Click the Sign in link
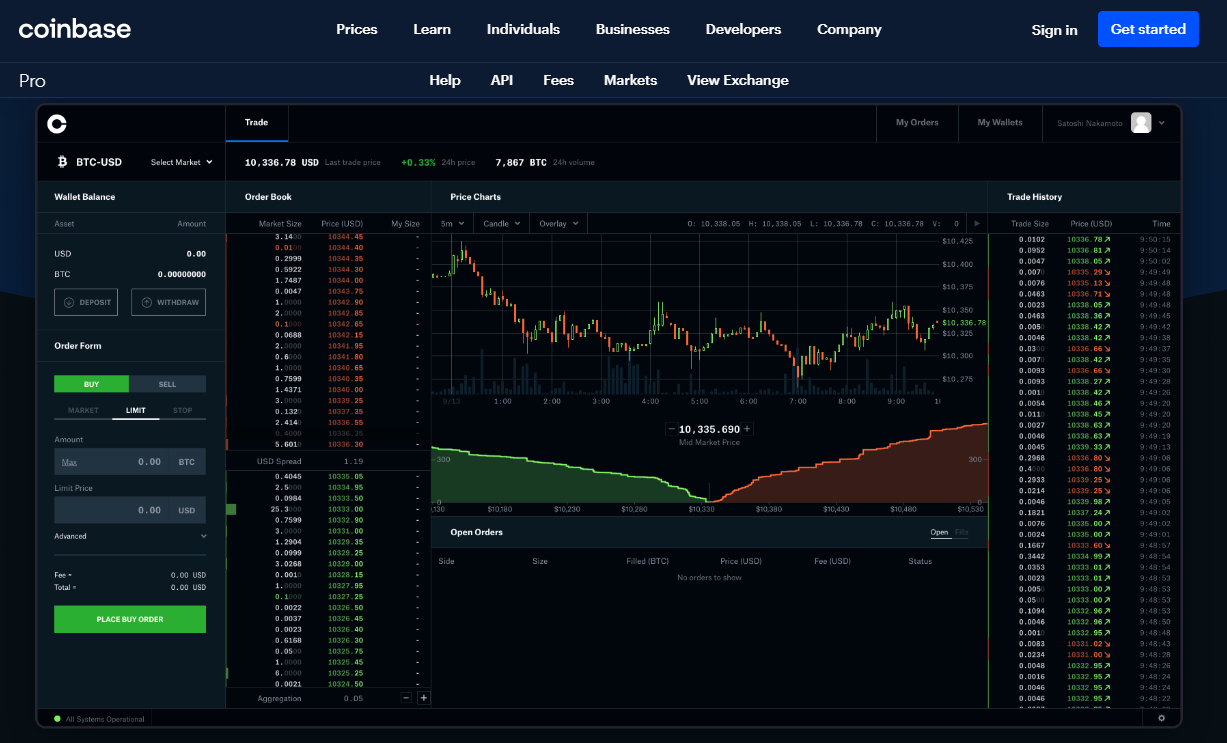This screenshot has width=1227, height=743. pyautogui.click(x=1054, y=30)
